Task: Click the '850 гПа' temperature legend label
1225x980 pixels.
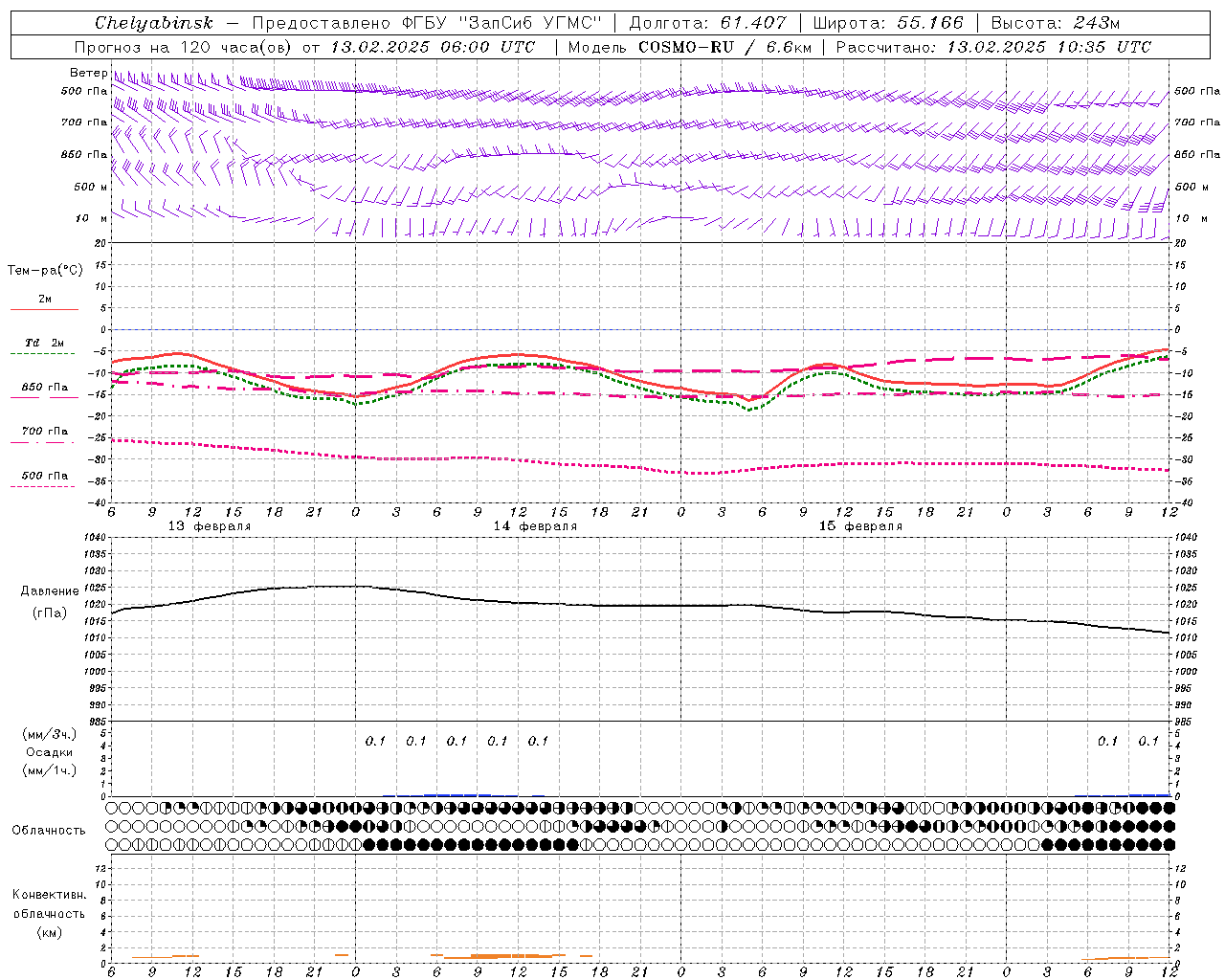Action: point(45,388)
